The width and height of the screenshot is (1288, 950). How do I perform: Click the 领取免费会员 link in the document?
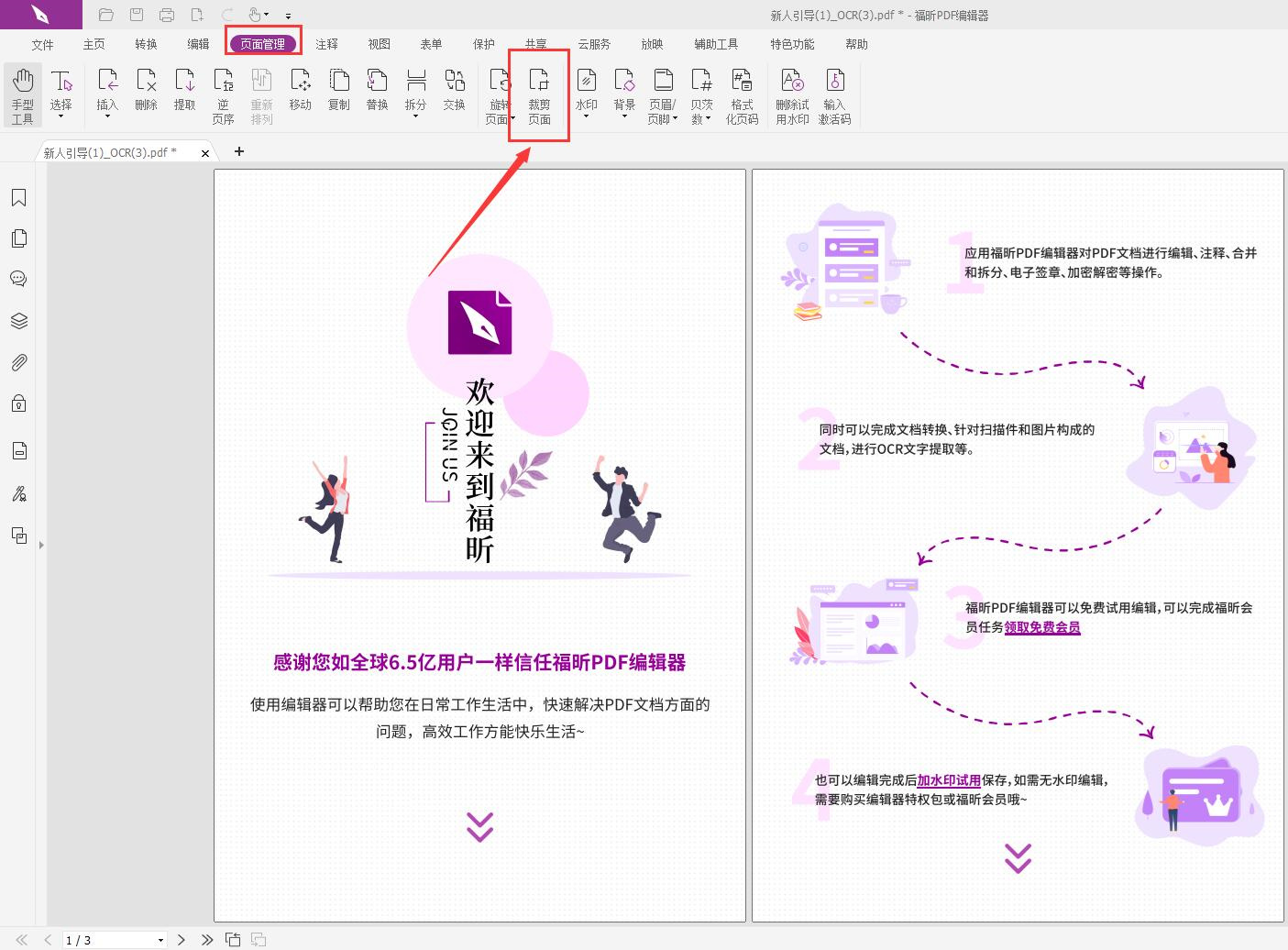pos(1041,628)
